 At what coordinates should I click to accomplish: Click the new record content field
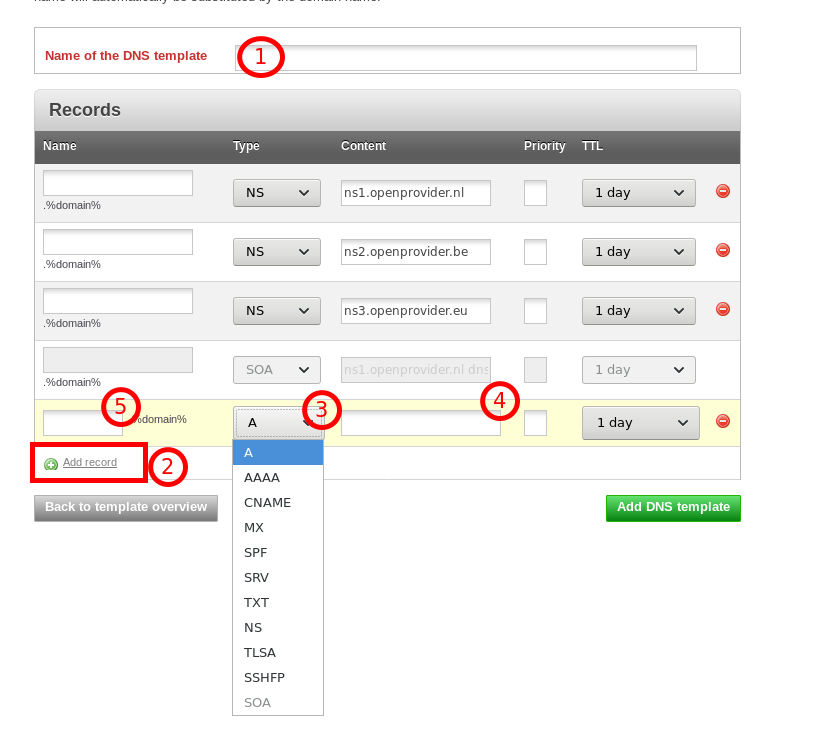click(420, 423)
